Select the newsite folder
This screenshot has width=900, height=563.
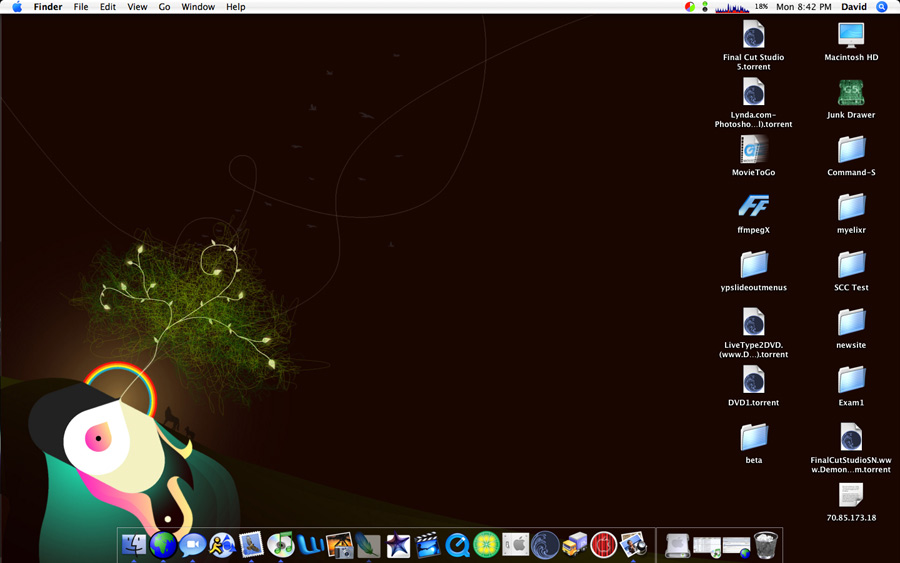[851, 322]
